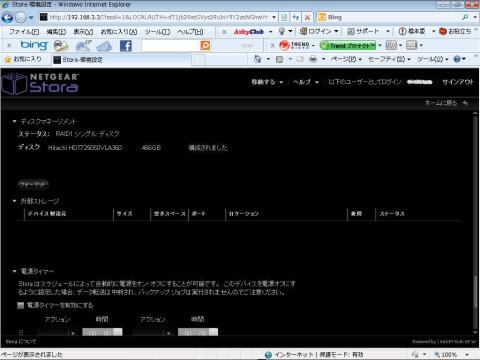Go back with the browser Back arrow
Image resolution: width=480 pixels, height=360 pixels.
point(8,17)
